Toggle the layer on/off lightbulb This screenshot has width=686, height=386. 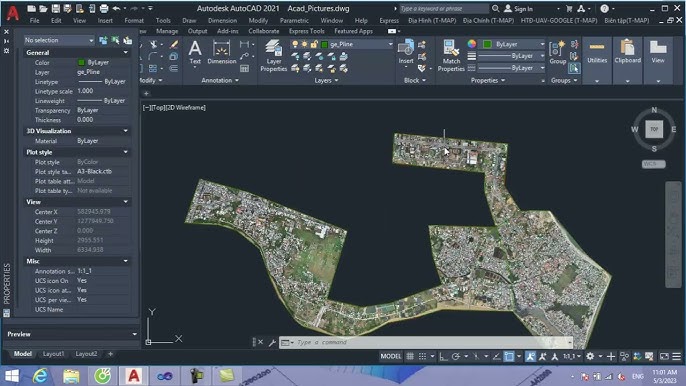coord(295,44)
